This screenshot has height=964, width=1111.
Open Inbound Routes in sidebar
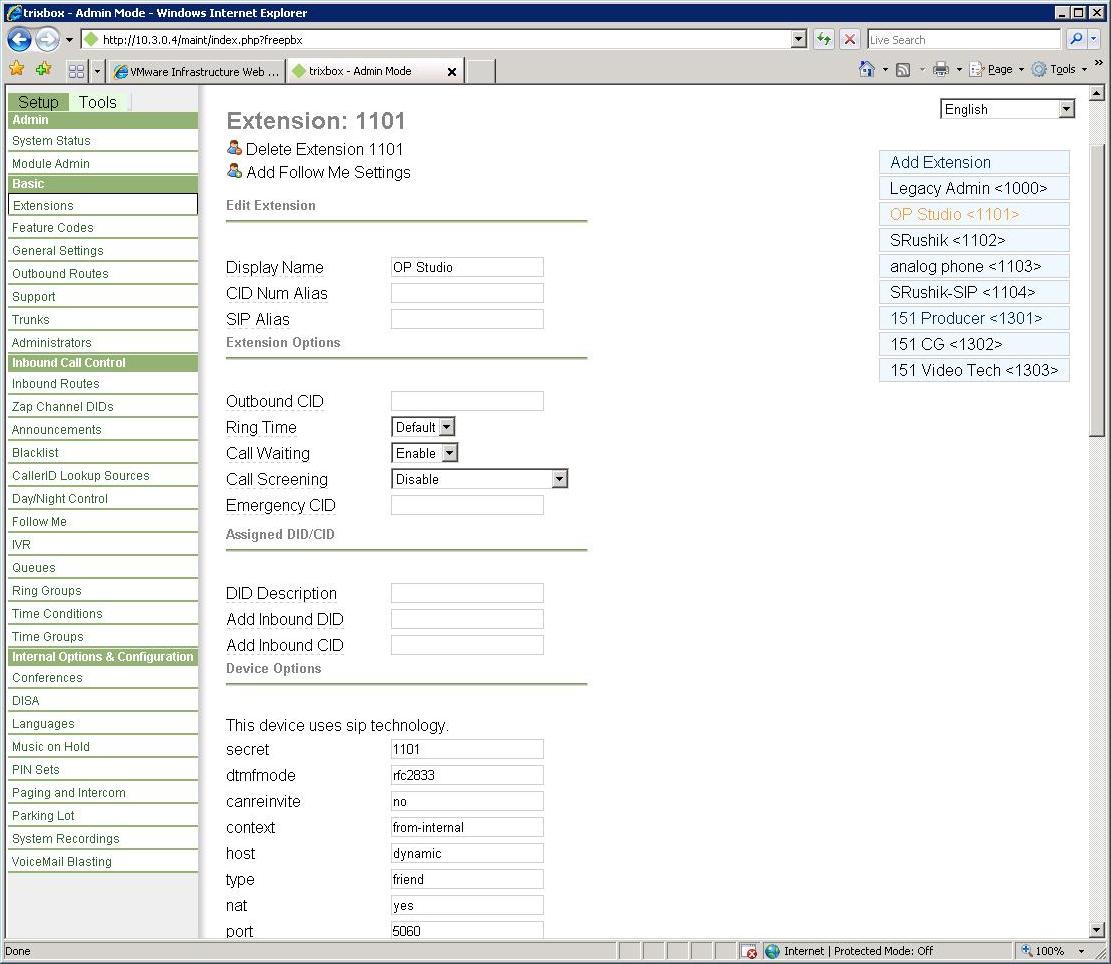103,383
